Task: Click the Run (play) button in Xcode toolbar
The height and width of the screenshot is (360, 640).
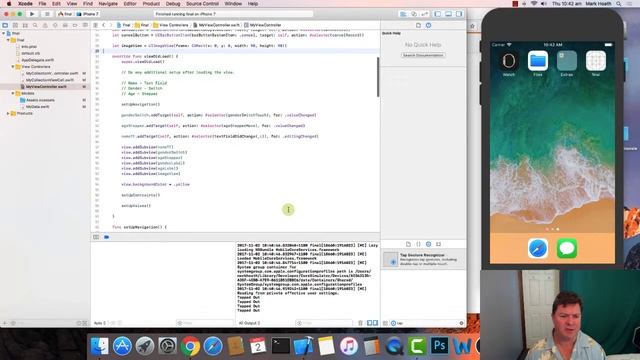Action: click(32, 14)
